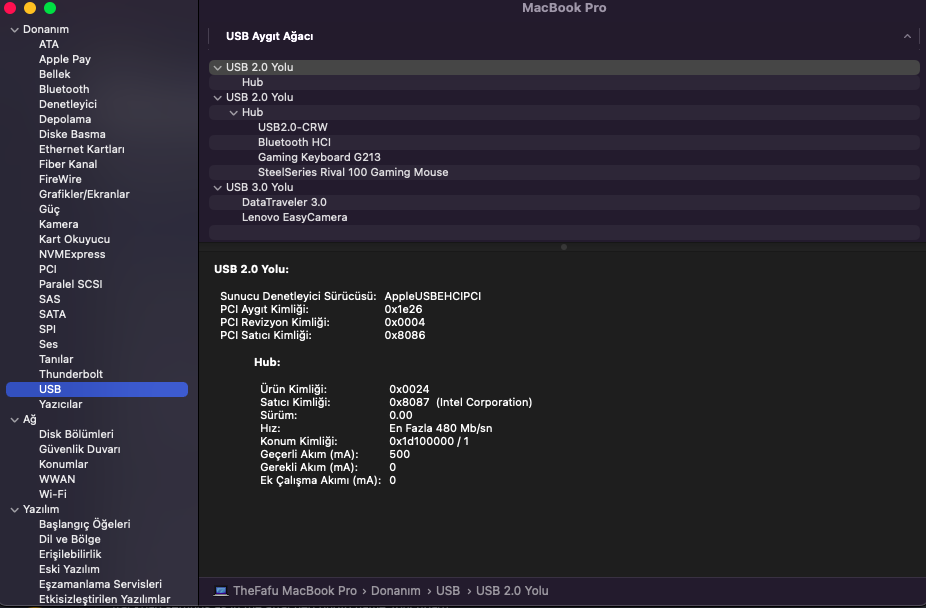The image size is (926, 608).
Task: Open NVMExpress in the sidebar
Action: pos(73,254)
